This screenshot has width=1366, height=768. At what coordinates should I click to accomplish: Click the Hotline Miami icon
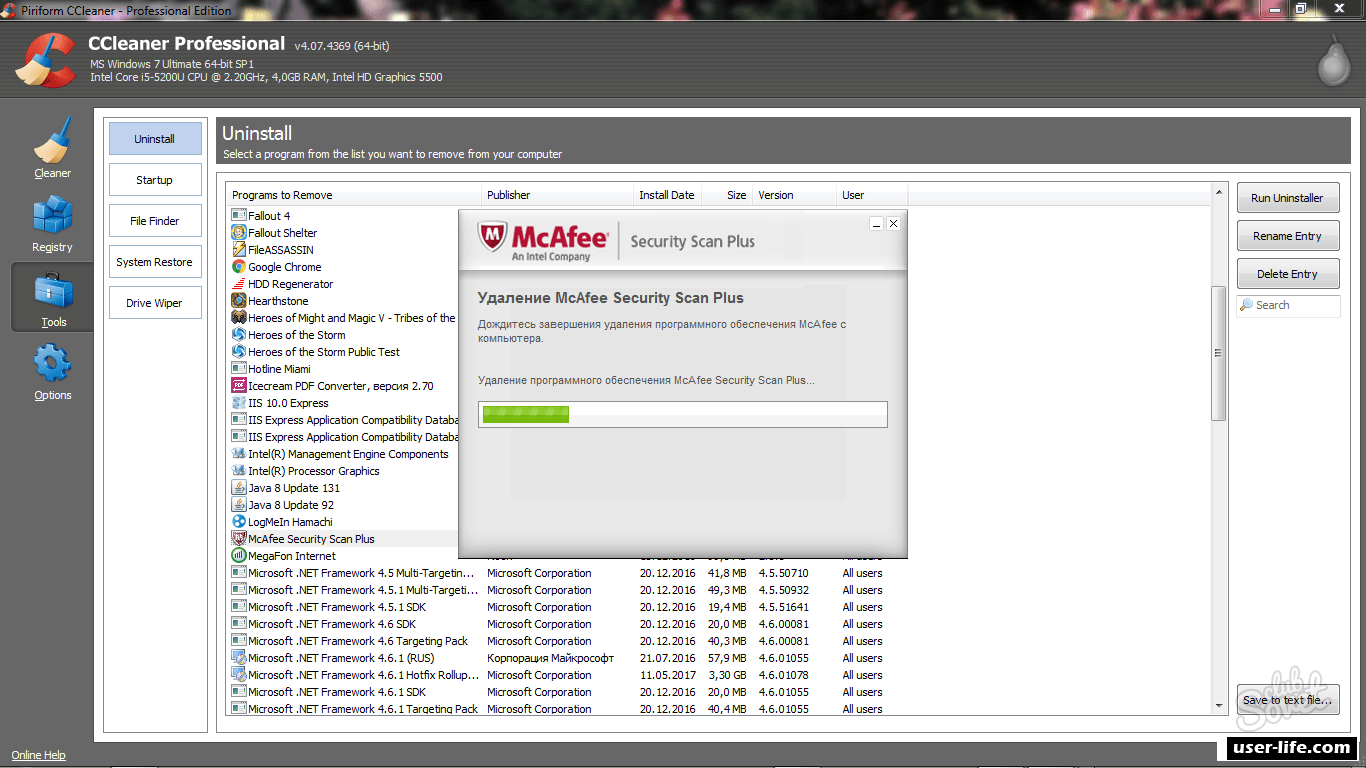(x=239, y=369)
